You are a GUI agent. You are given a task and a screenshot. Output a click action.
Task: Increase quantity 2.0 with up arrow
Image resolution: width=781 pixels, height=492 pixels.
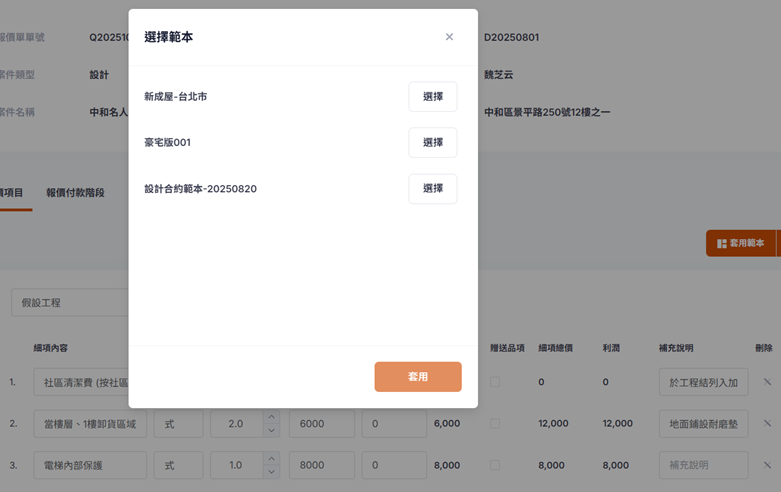coord(270,417)
